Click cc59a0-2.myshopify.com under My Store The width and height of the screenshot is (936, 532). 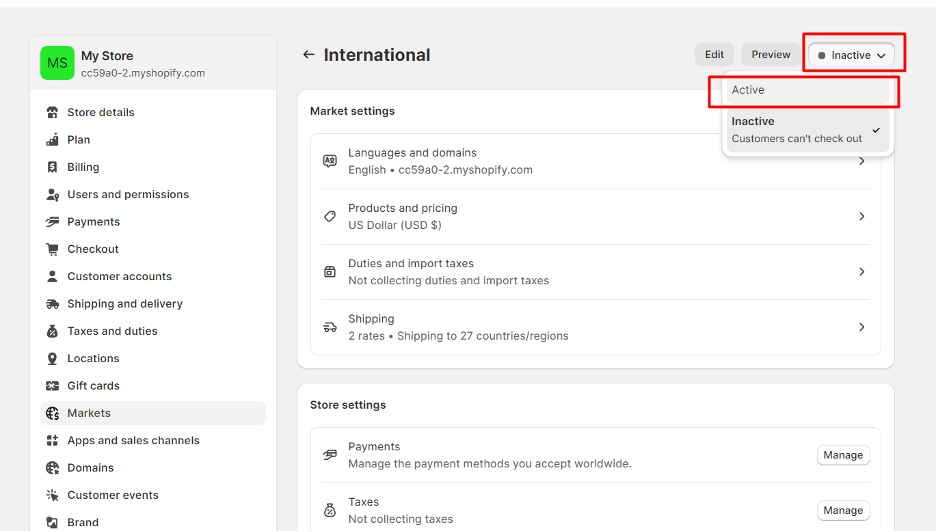click(143, 73)
